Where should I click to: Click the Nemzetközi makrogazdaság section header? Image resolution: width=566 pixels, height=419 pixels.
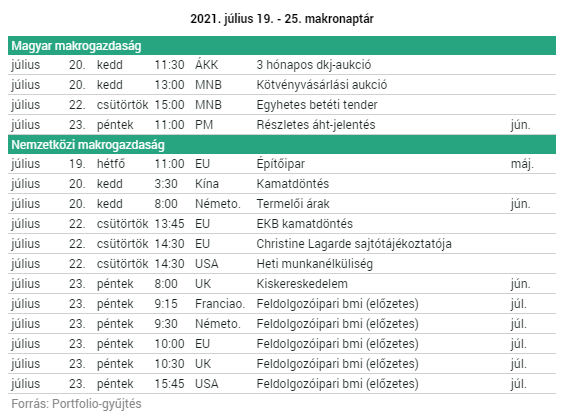tap(282, 145)
